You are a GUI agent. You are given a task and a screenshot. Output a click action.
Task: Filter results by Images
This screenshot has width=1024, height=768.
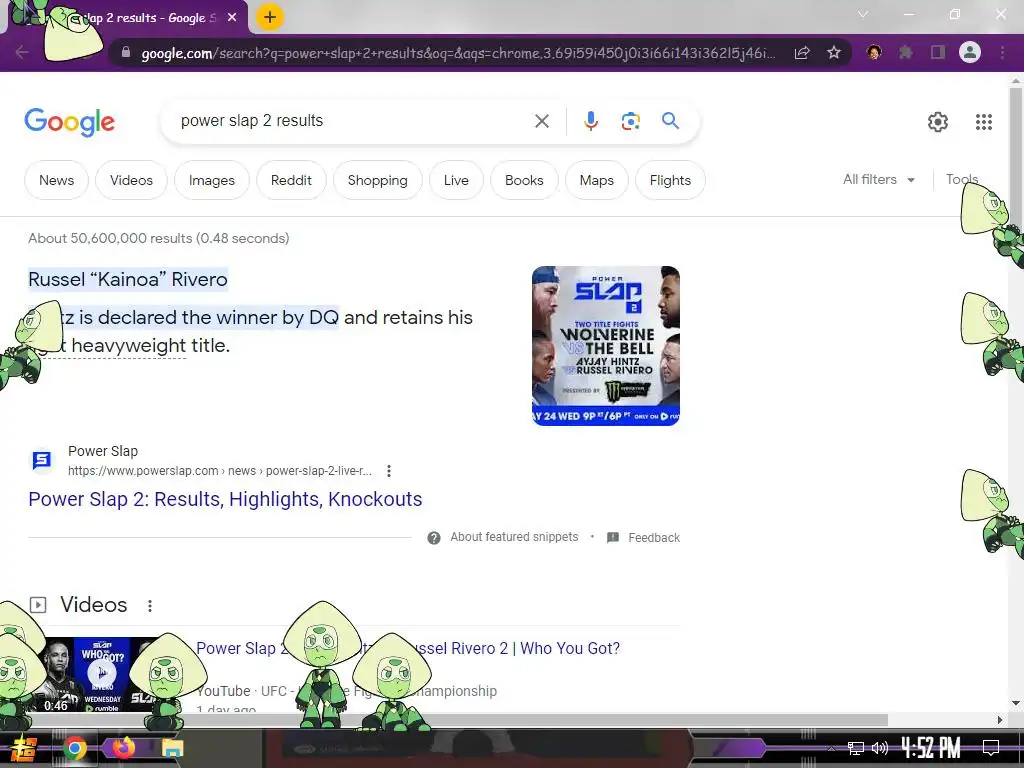(x=212, y=180)
